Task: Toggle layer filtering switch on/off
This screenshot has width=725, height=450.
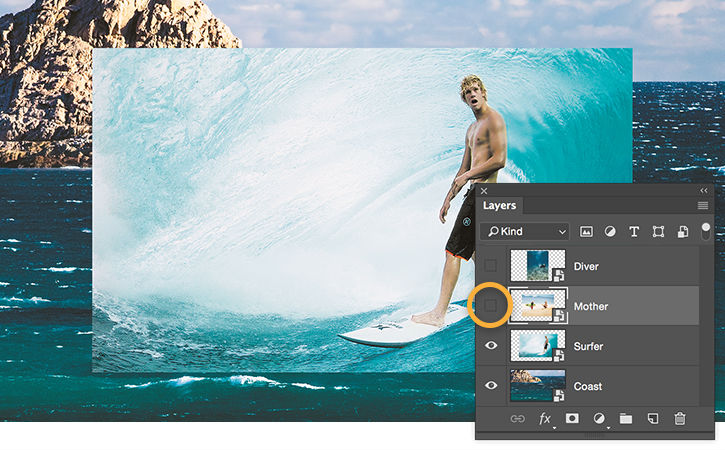Action: pos(706,231)
